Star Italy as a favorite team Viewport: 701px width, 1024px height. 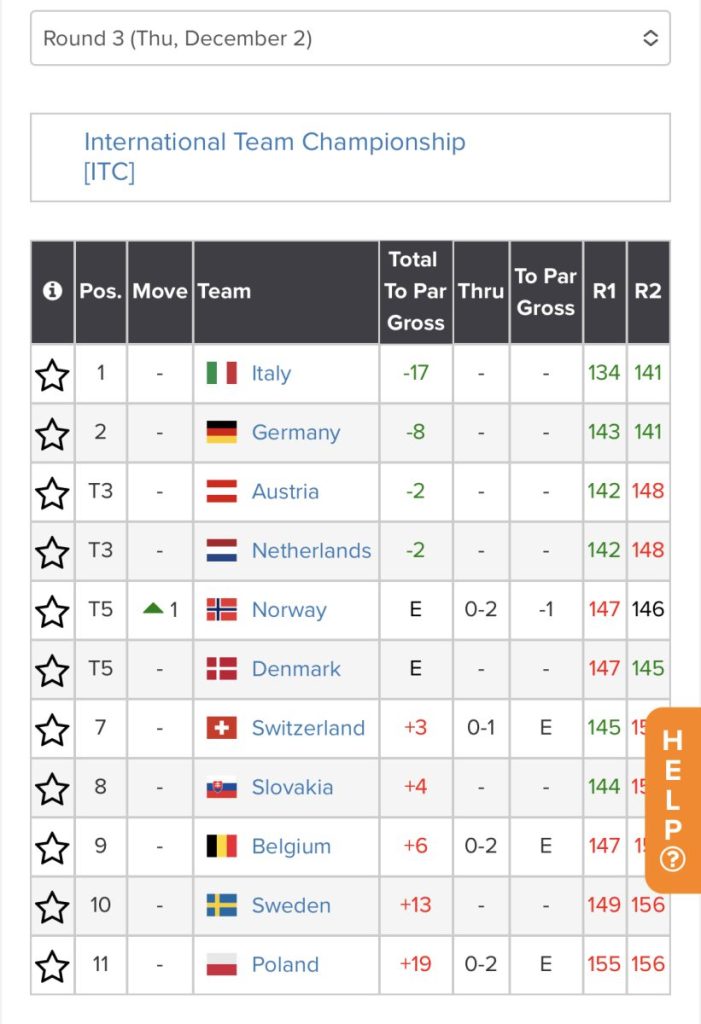pos(52,374)
